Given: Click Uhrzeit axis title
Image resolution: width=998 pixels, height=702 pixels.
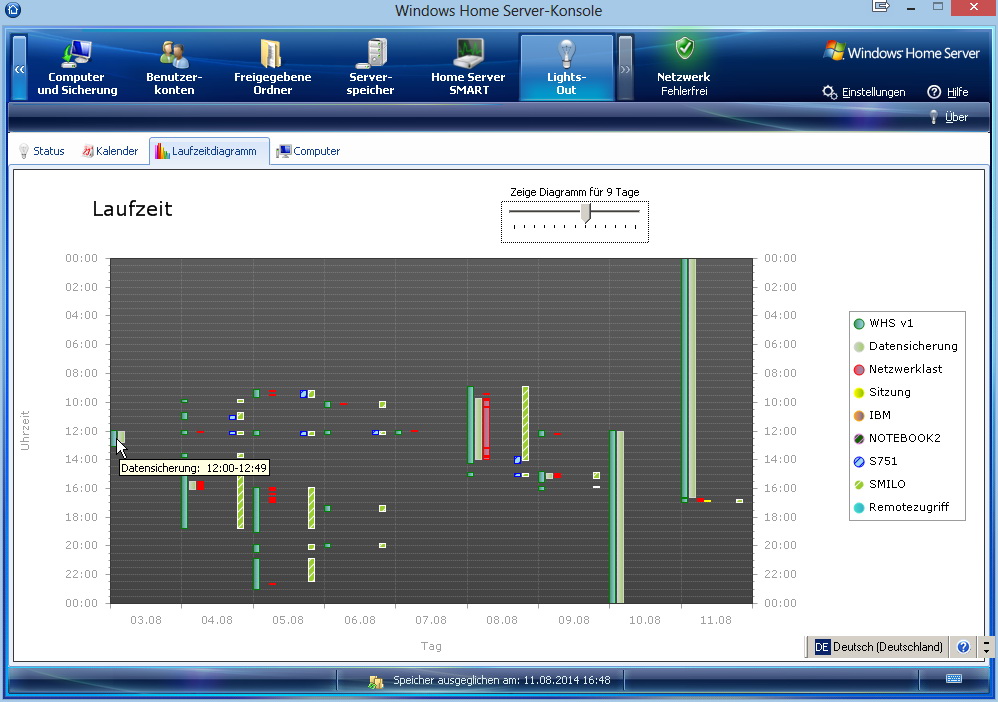Looking at the screenshot, I should coord(25,431).
